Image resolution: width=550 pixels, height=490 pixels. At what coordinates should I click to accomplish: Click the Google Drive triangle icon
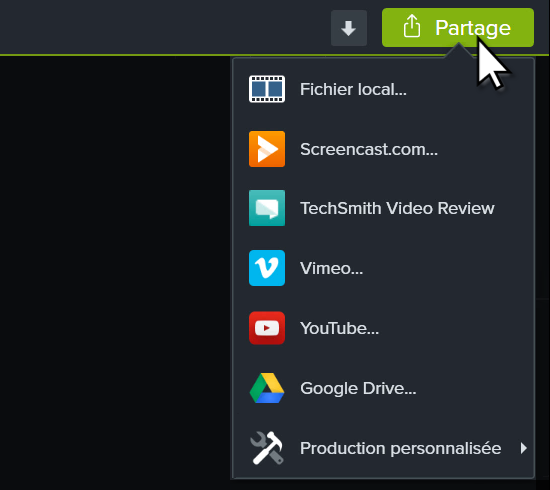(267, 388)
